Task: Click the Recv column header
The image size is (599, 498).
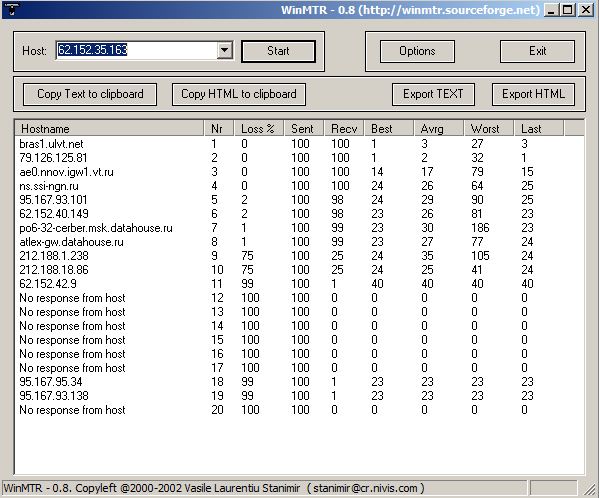Action: 344,129
